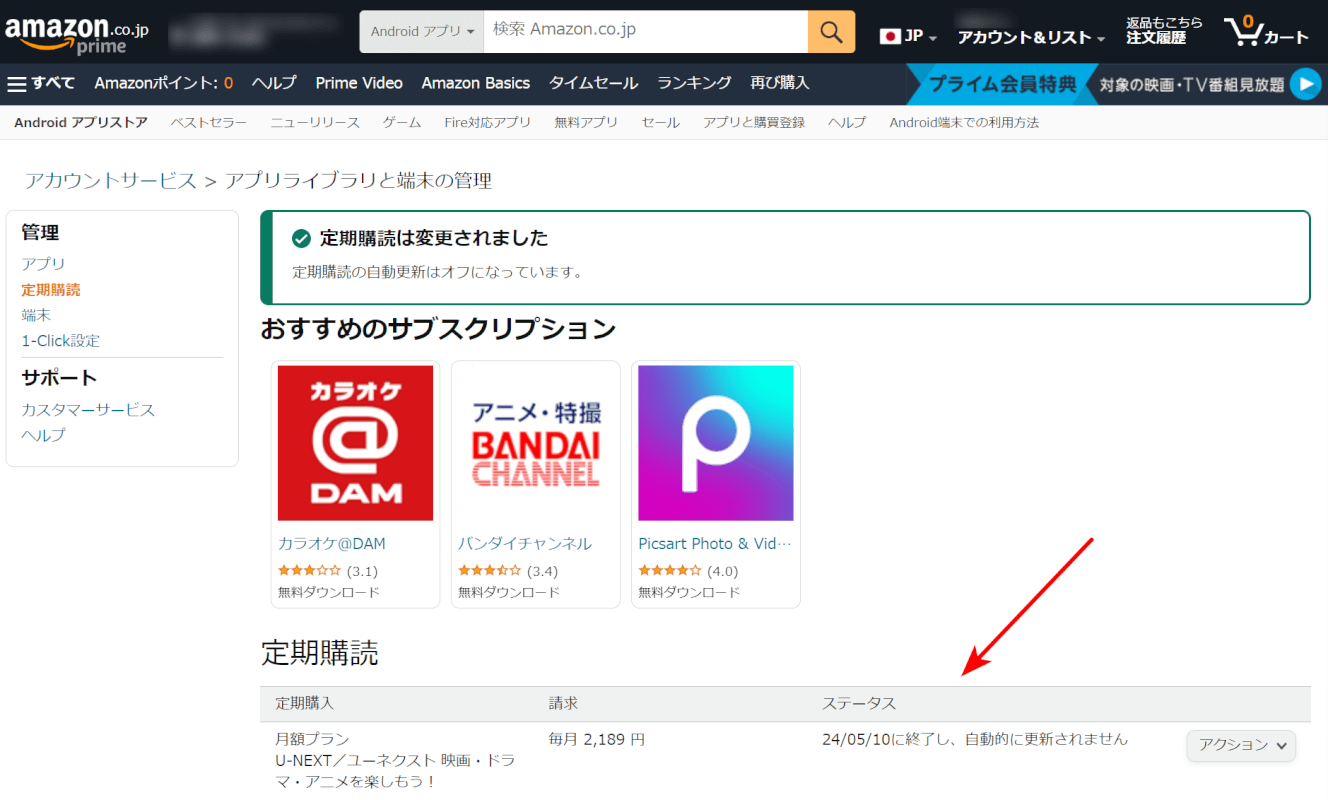
Task: Expand the アカウント＆リスト menu
Action: click(x=1031, y=37)
